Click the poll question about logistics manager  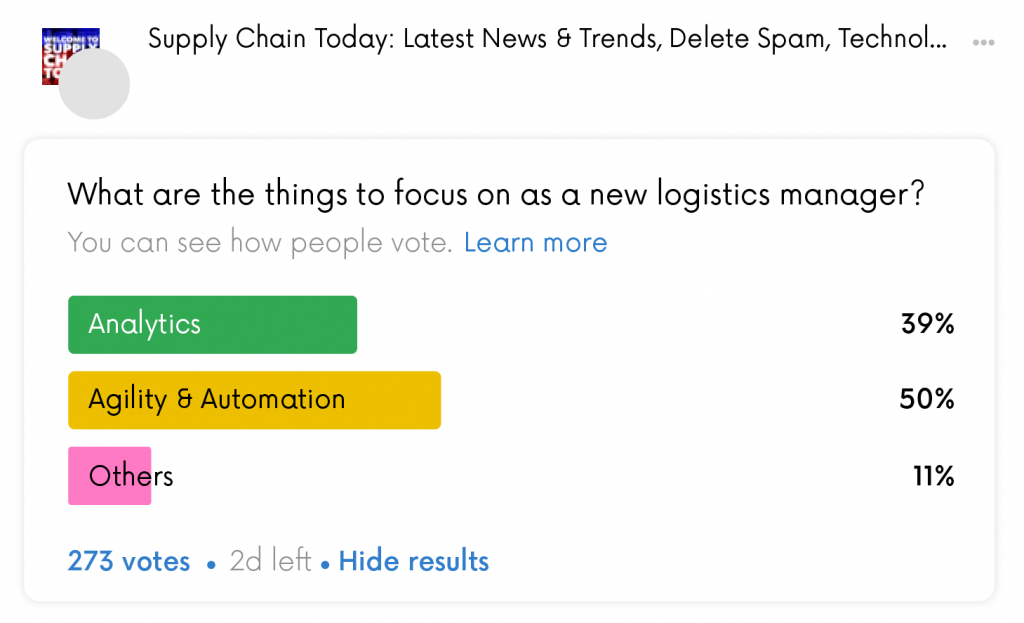tap(496, 195)
